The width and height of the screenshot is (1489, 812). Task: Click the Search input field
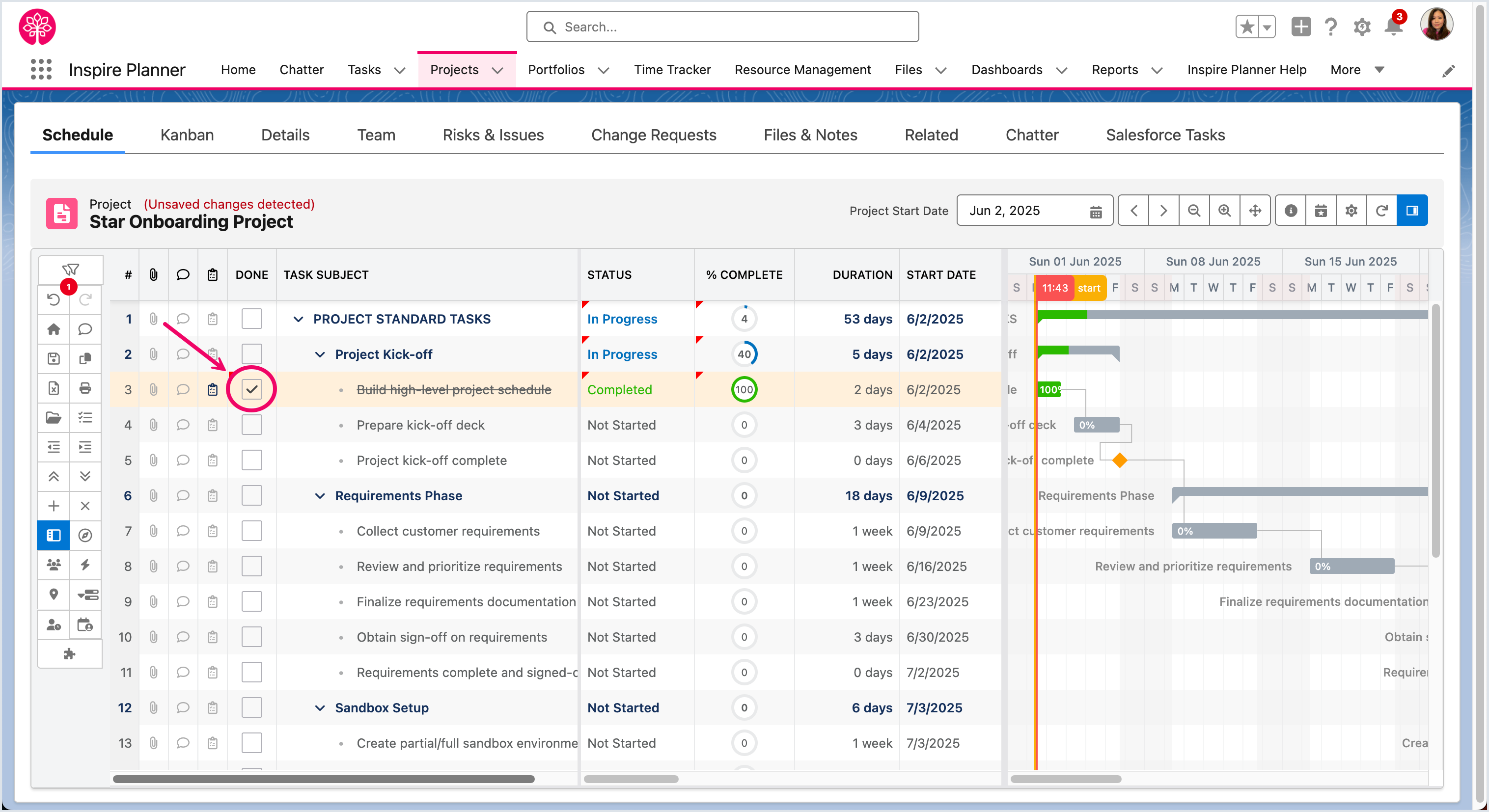coord(722,27)
